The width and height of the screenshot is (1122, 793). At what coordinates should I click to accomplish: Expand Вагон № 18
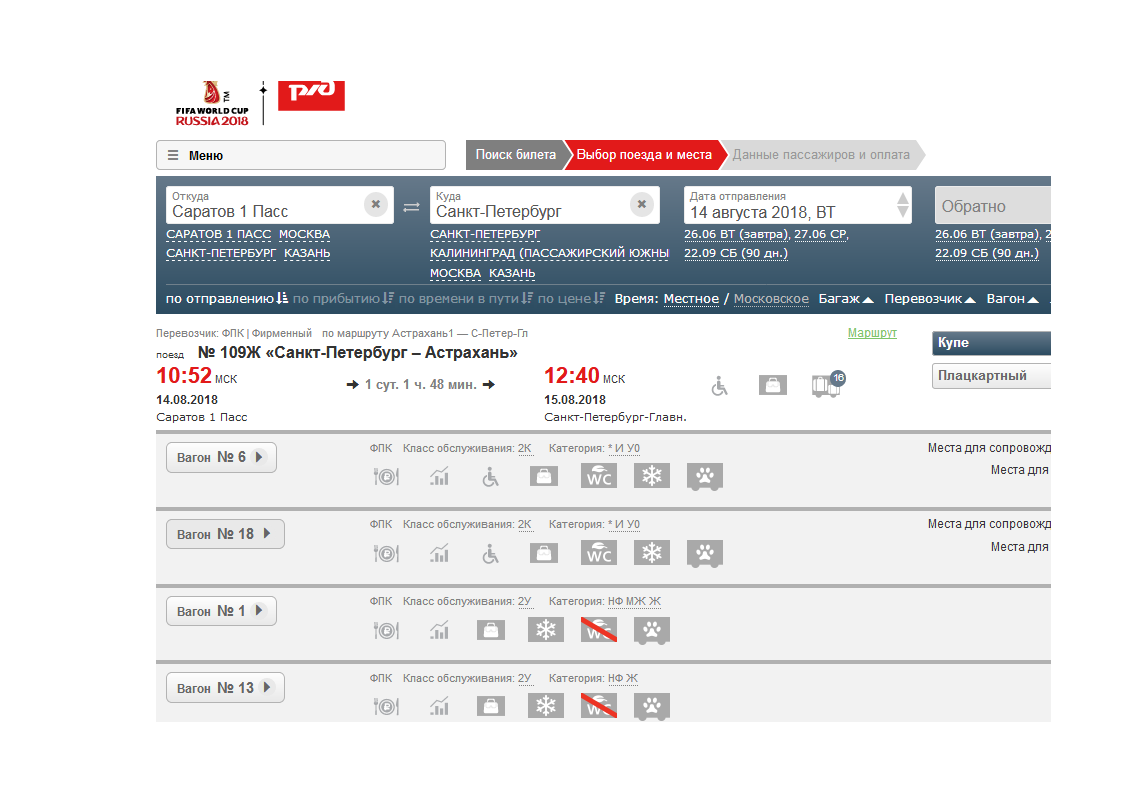[x=225, y=534]
